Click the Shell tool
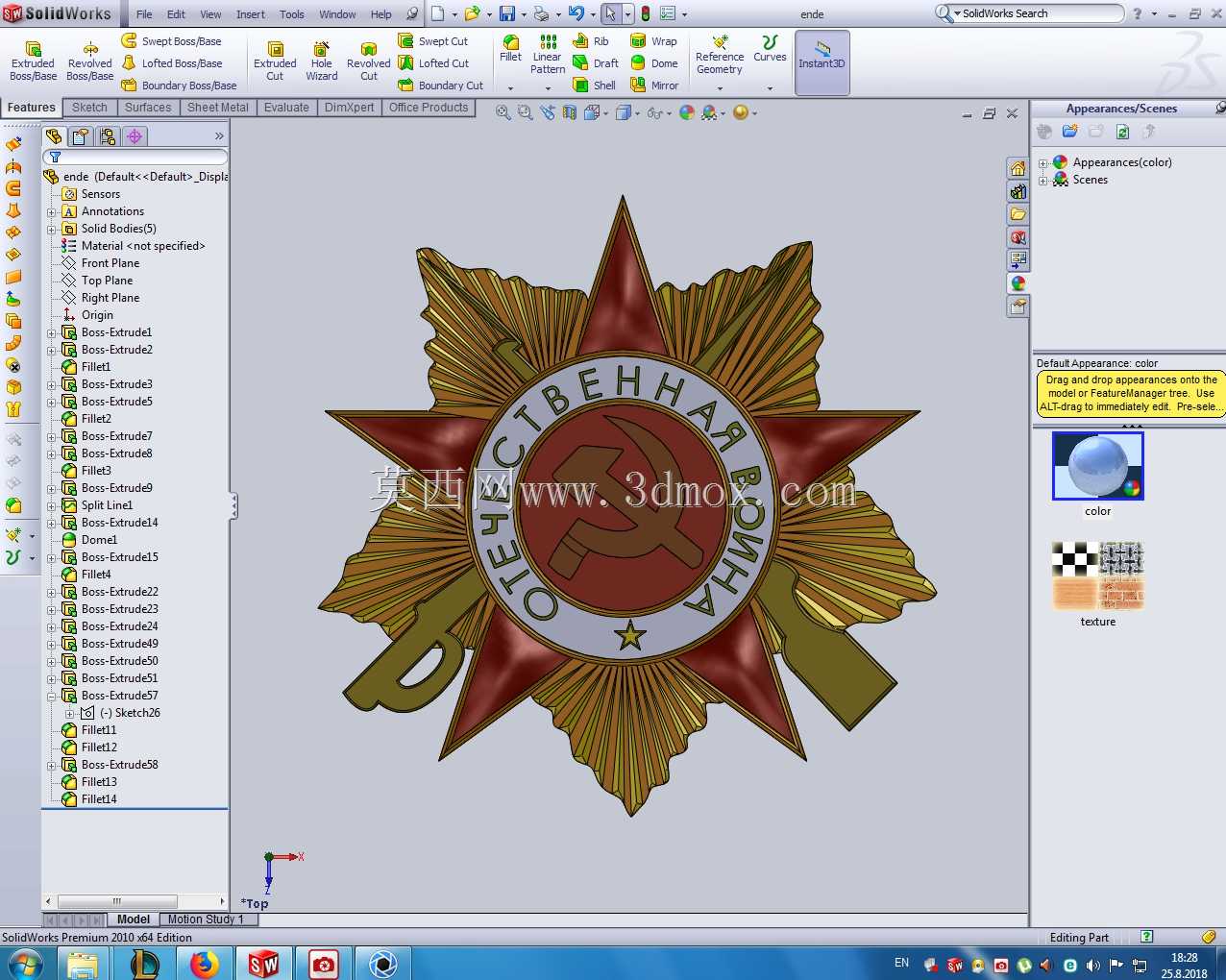Screen dimensions: 1226x980 click(x=595, y=86)
